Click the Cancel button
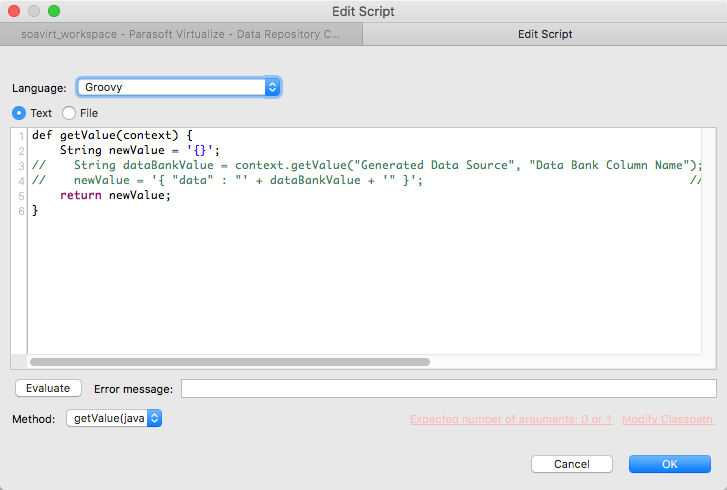The width and height of the screenshot is (727, 490). (572, 464)
